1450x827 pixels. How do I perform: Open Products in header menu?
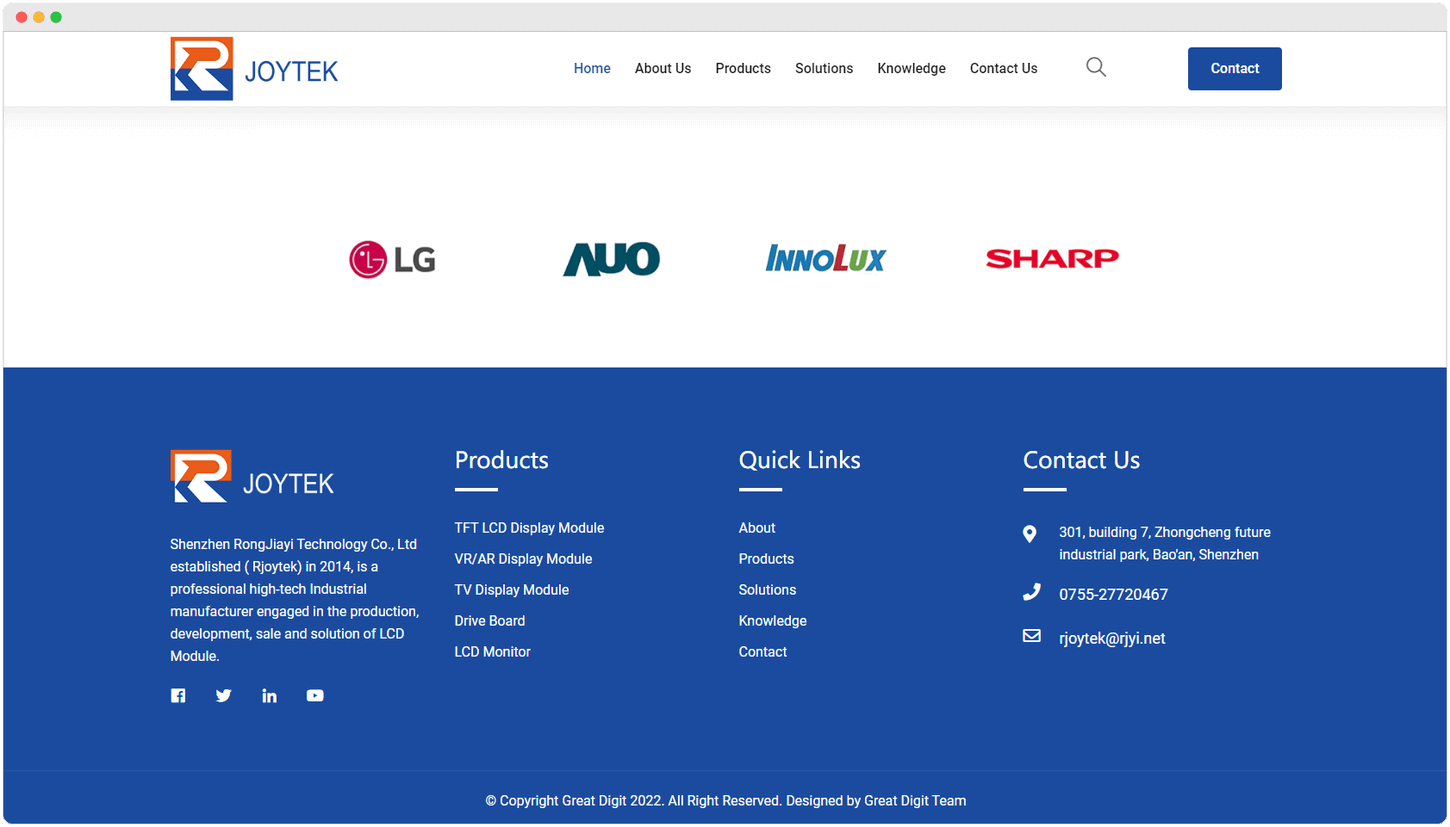pos(743,69)
